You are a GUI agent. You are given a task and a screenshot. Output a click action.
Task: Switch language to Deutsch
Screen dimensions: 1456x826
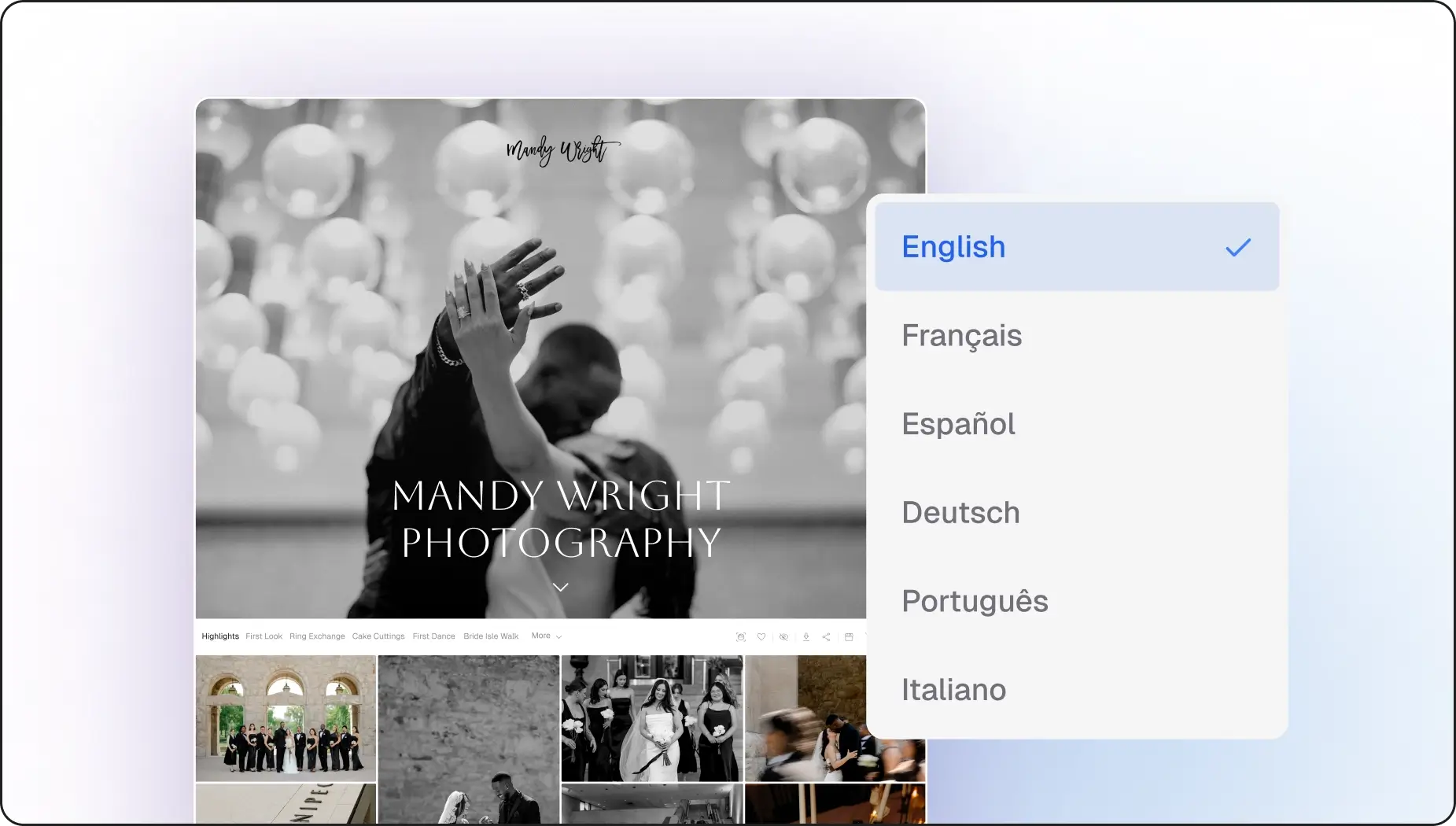coord(1077,513)
